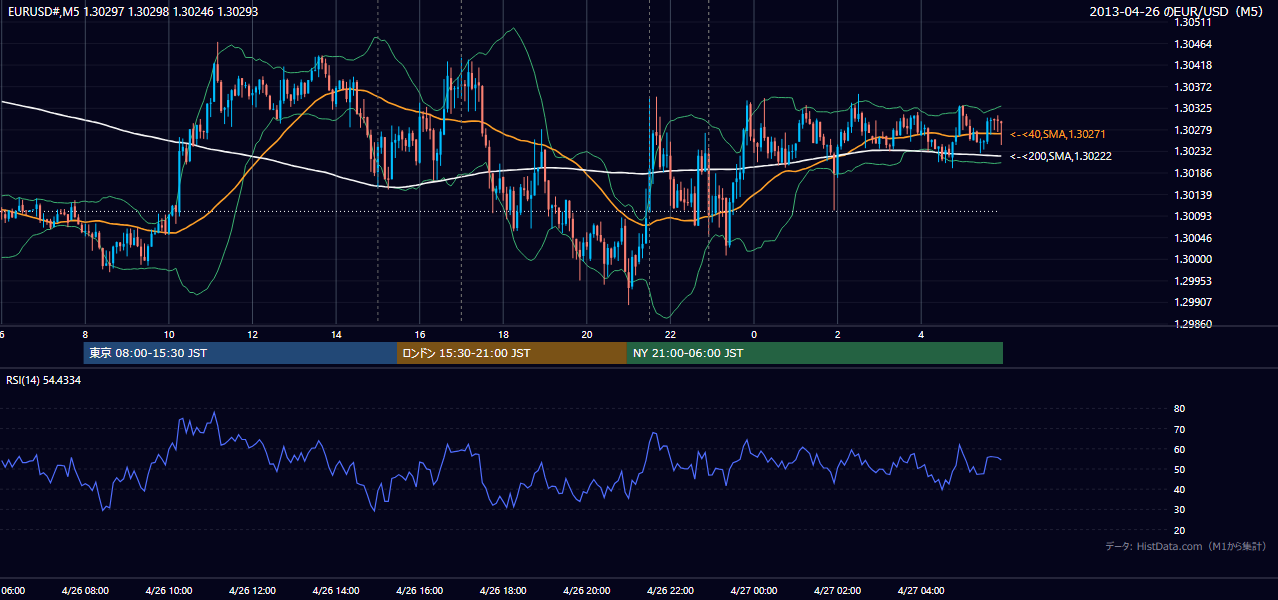Click the 2013-04-26 EUR/USD (M5) chart heading
Screen dimensions: 1278x600
click(x=1178, y=11)
